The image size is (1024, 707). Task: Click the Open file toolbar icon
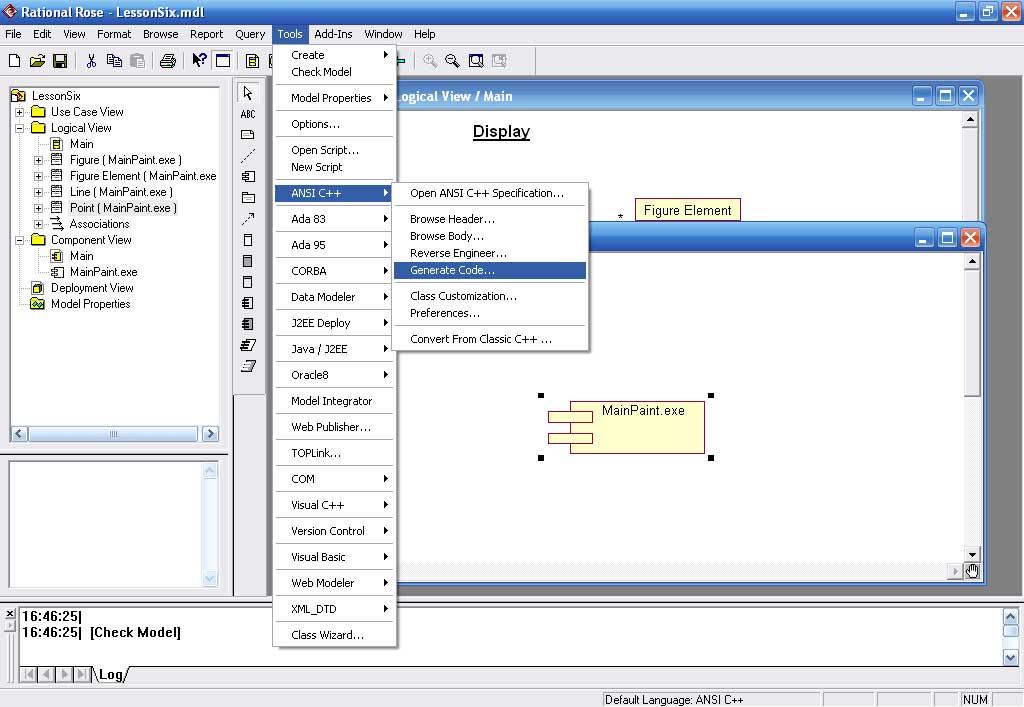tap(37, 61)
